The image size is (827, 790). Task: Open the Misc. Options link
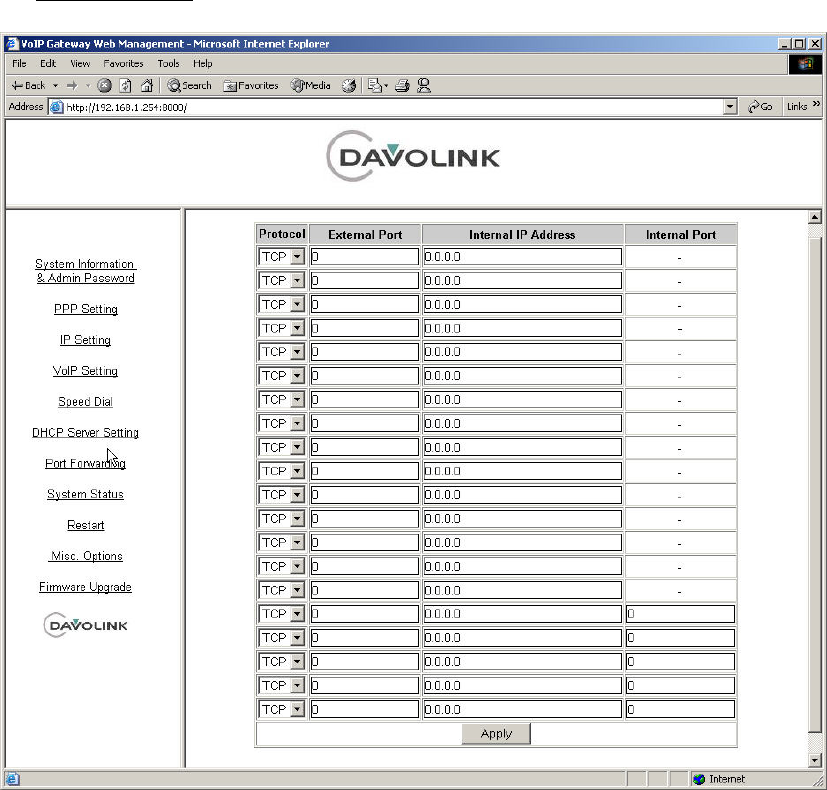pos(86,556)
